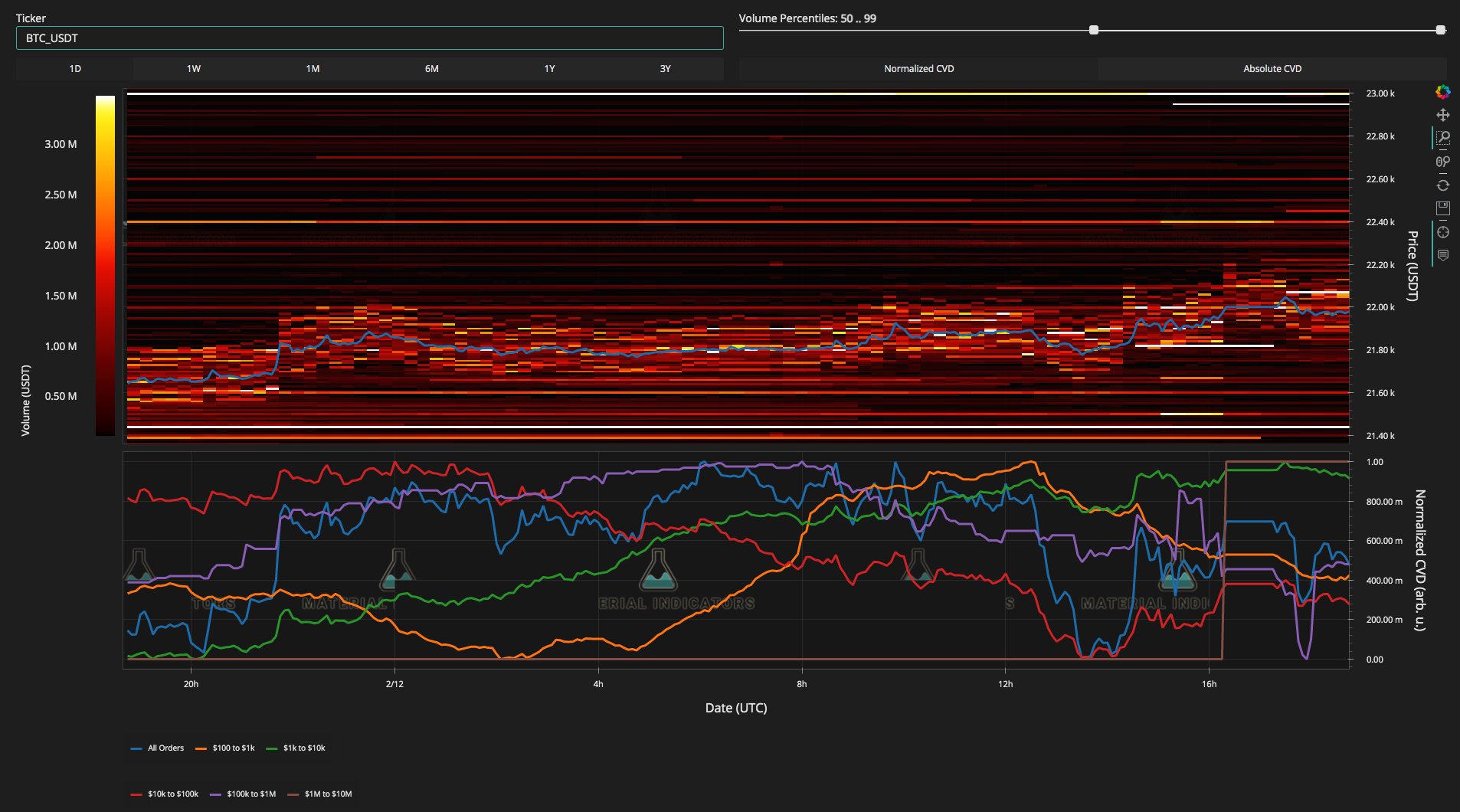Toggle the Hover tooltip tool
The height and width of the screenshot is (812, 1460).
click(x=1442, y=255)
